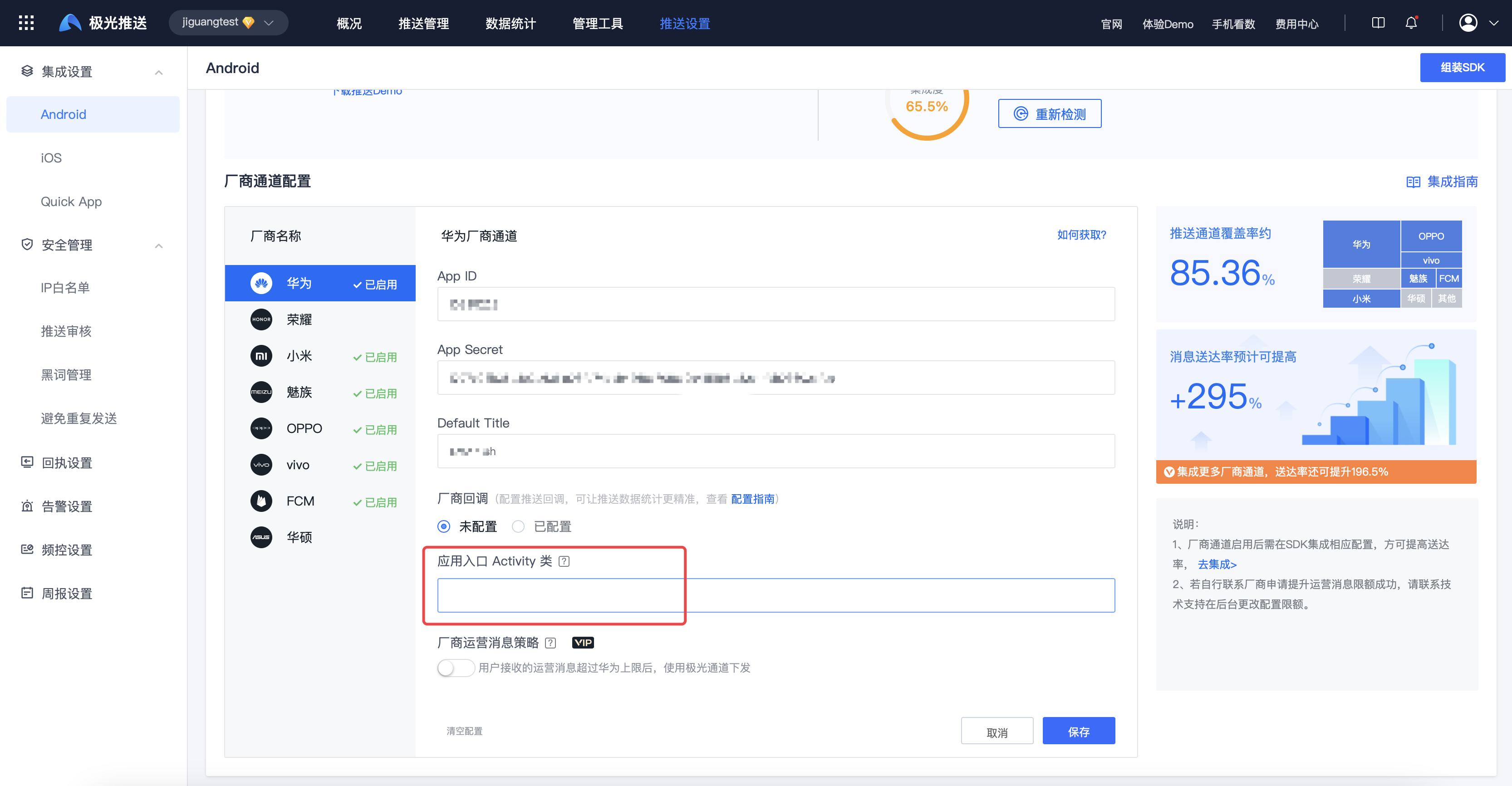Click the help icon beside 厂商运营消息策略
1512x786 pixels.
[550, 643]
